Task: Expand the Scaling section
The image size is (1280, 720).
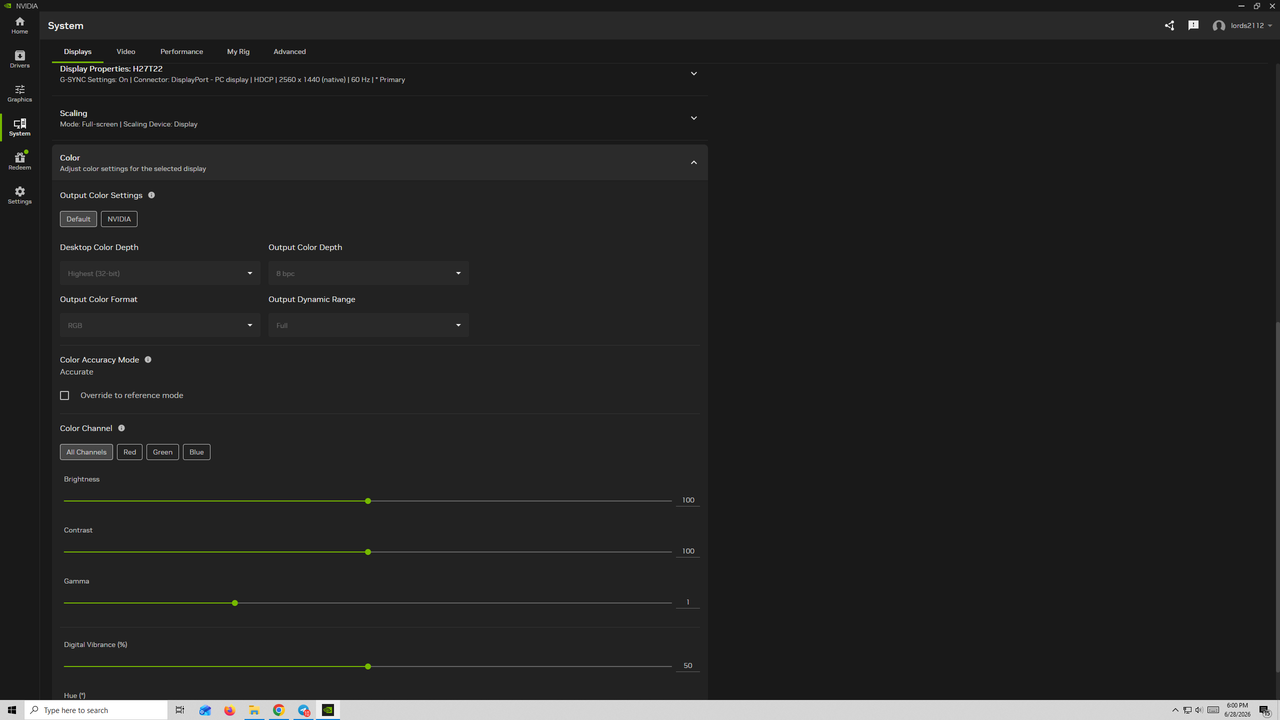Action: pos(694,118)
